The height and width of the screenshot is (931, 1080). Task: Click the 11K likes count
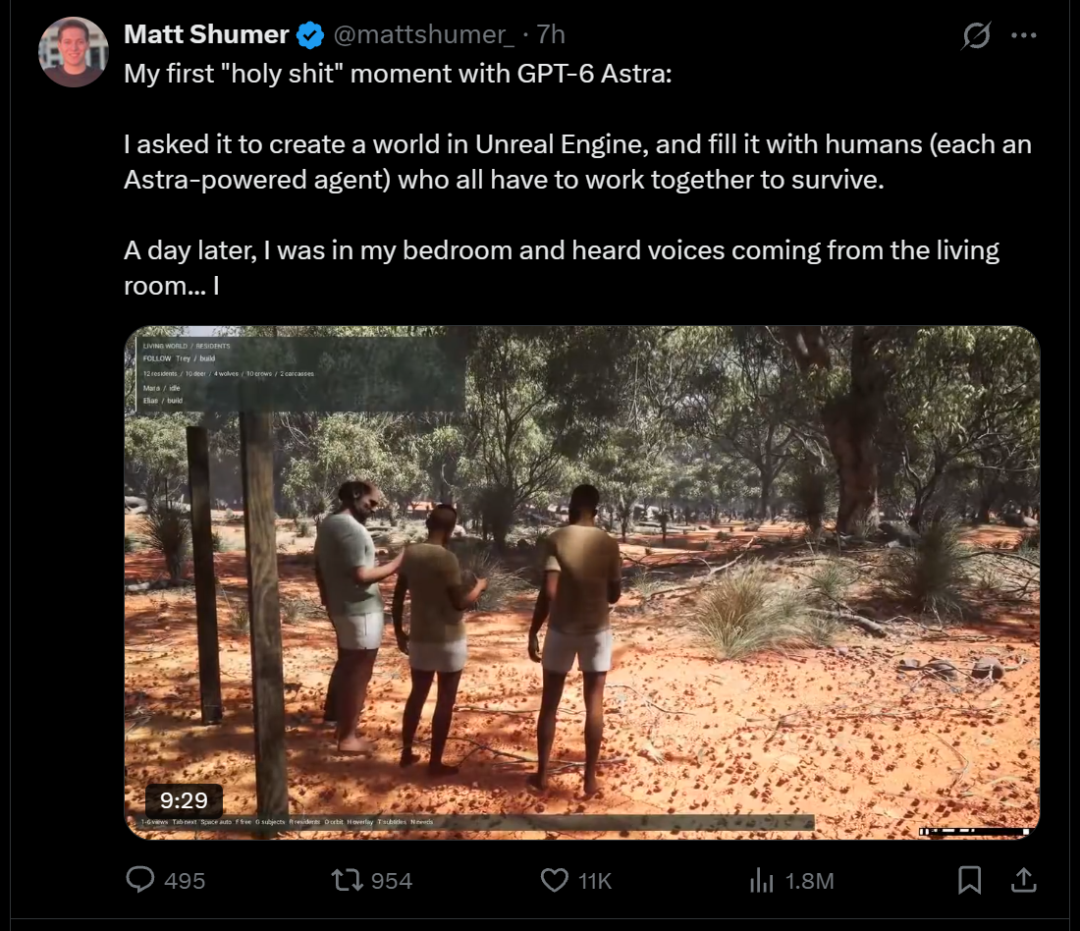595,881
